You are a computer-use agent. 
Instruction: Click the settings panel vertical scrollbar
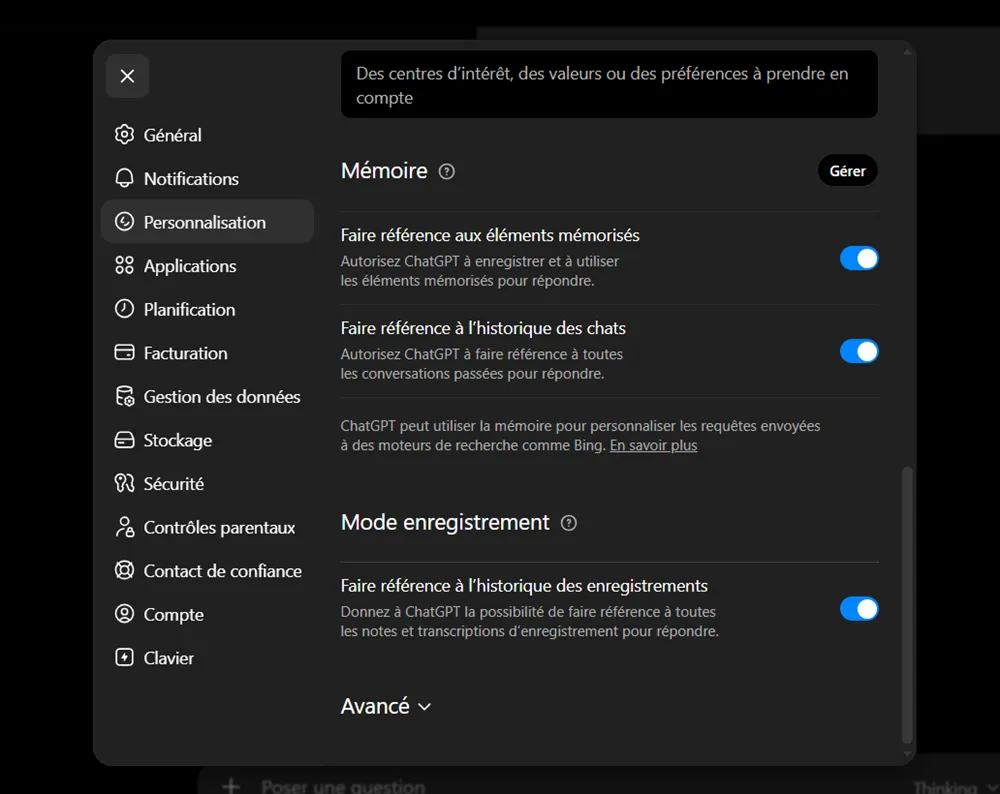907,605
